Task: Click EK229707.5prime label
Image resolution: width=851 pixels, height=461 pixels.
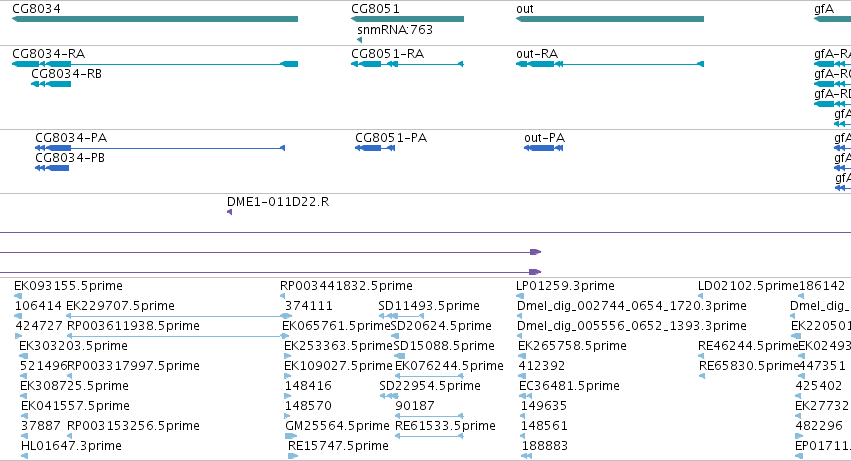Action: click(120, 306)
